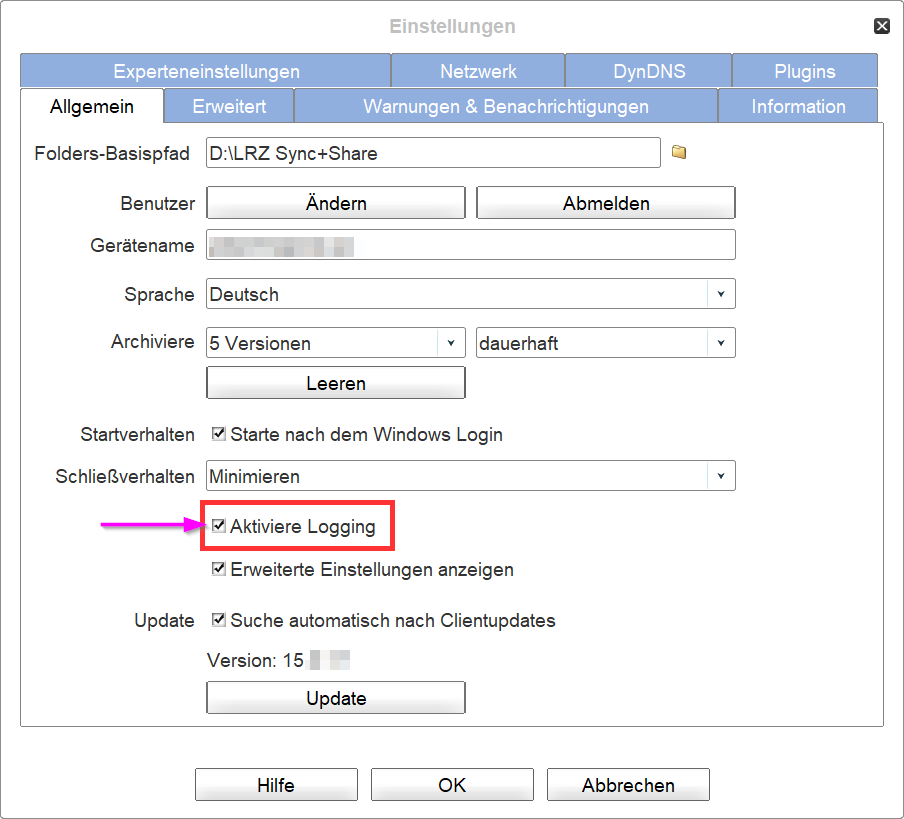The image size is (904, 819).
Task: Disable the Aktiviere Logging checkbox
Action: coord(219,526)
